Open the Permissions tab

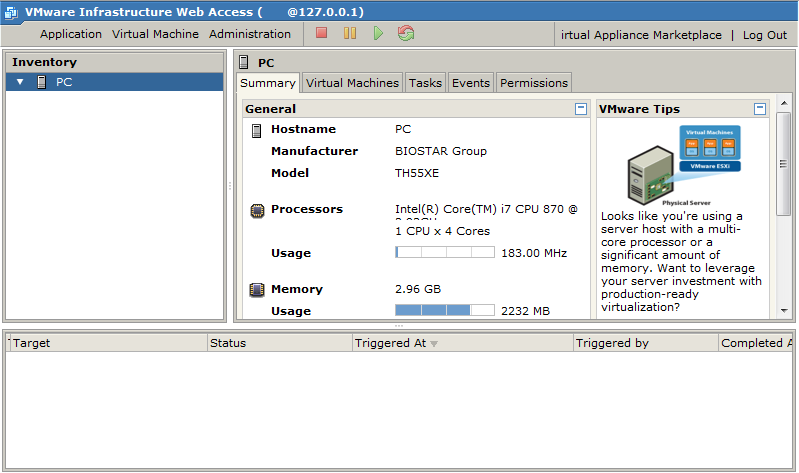tap(534, 83)
